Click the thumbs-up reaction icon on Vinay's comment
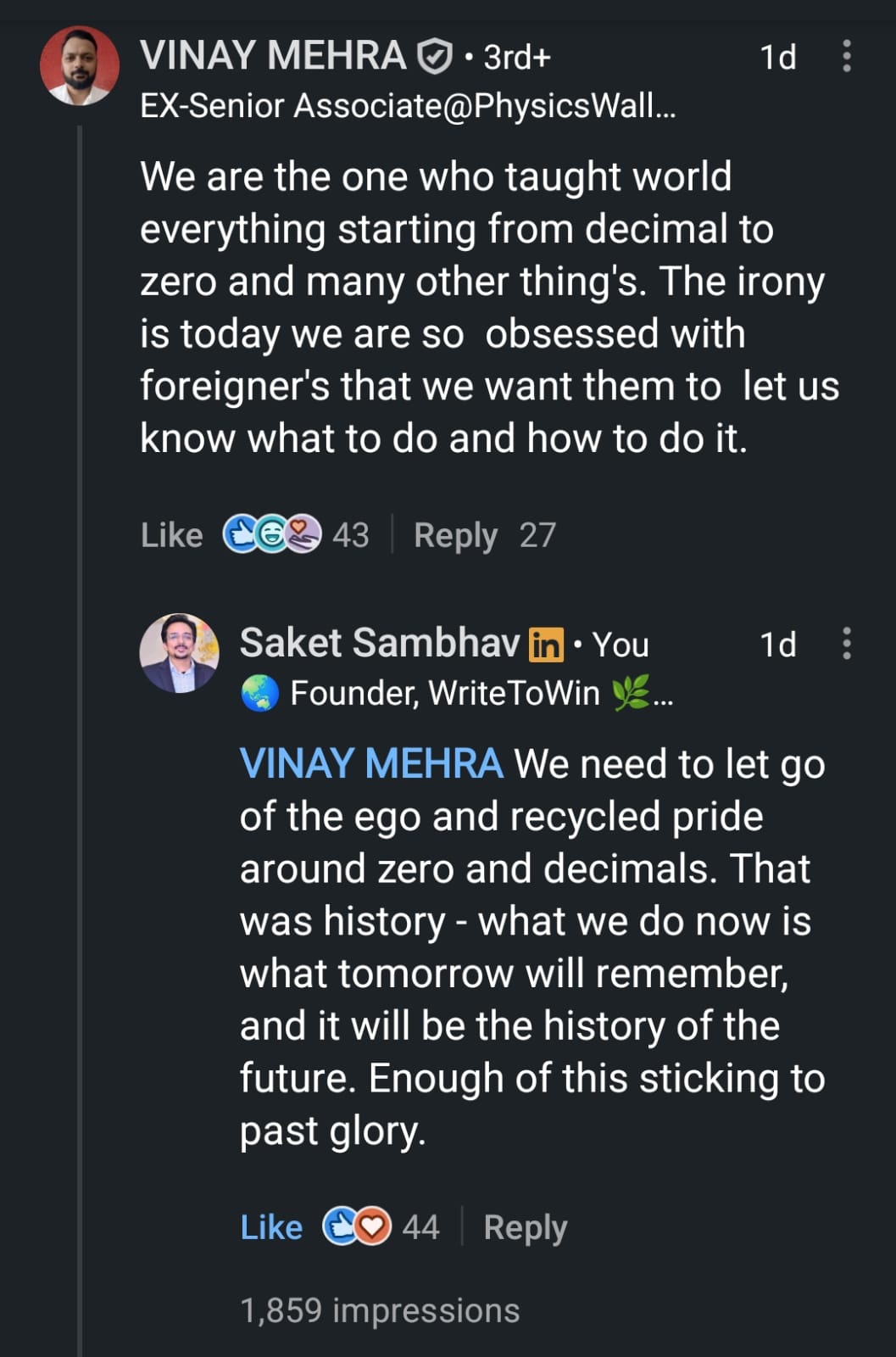The height and width of the screenshot is (1357, 896). [x=239, y=534]
